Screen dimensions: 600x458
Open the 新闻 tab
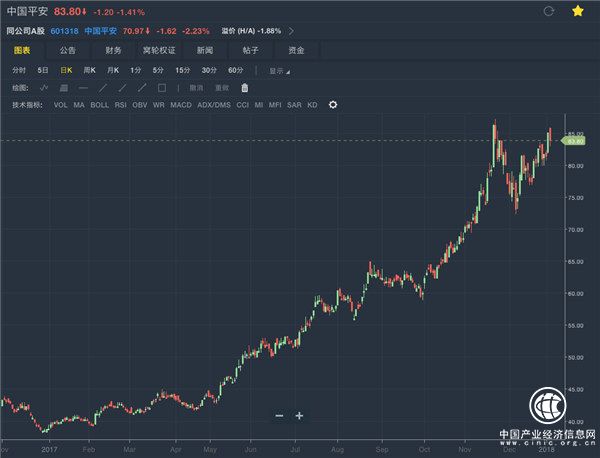205,49
